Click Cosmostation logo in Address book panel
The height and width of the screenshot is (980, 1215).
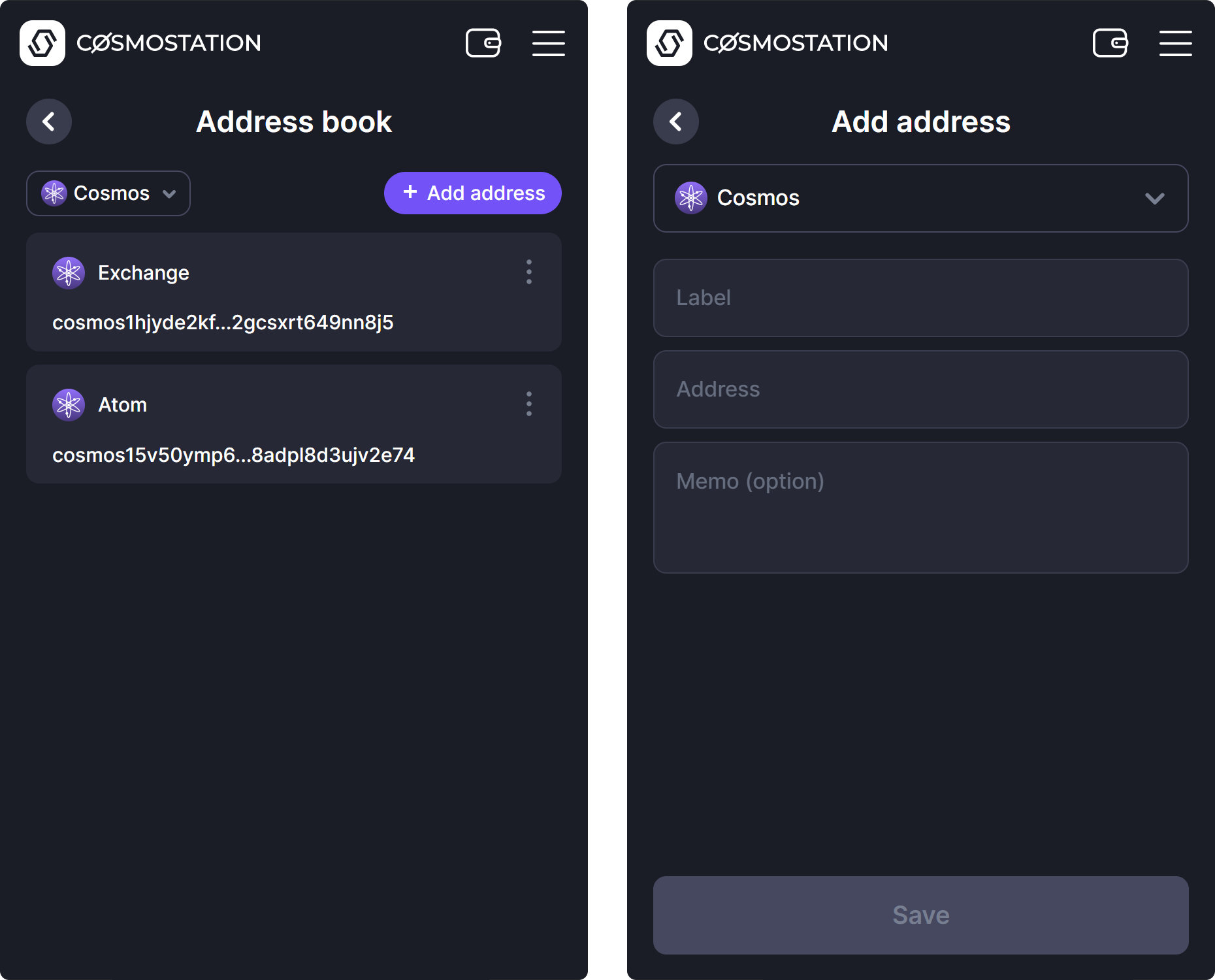(42, 43)
